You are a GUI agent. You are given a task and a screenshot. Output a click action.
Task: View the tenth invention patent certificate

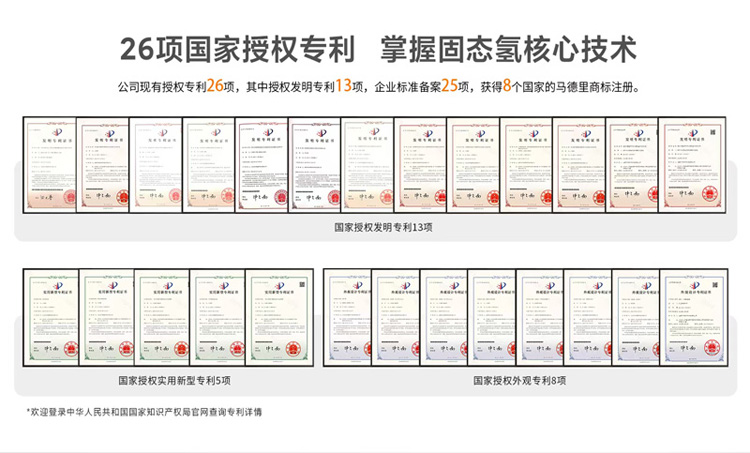(527, 165)
